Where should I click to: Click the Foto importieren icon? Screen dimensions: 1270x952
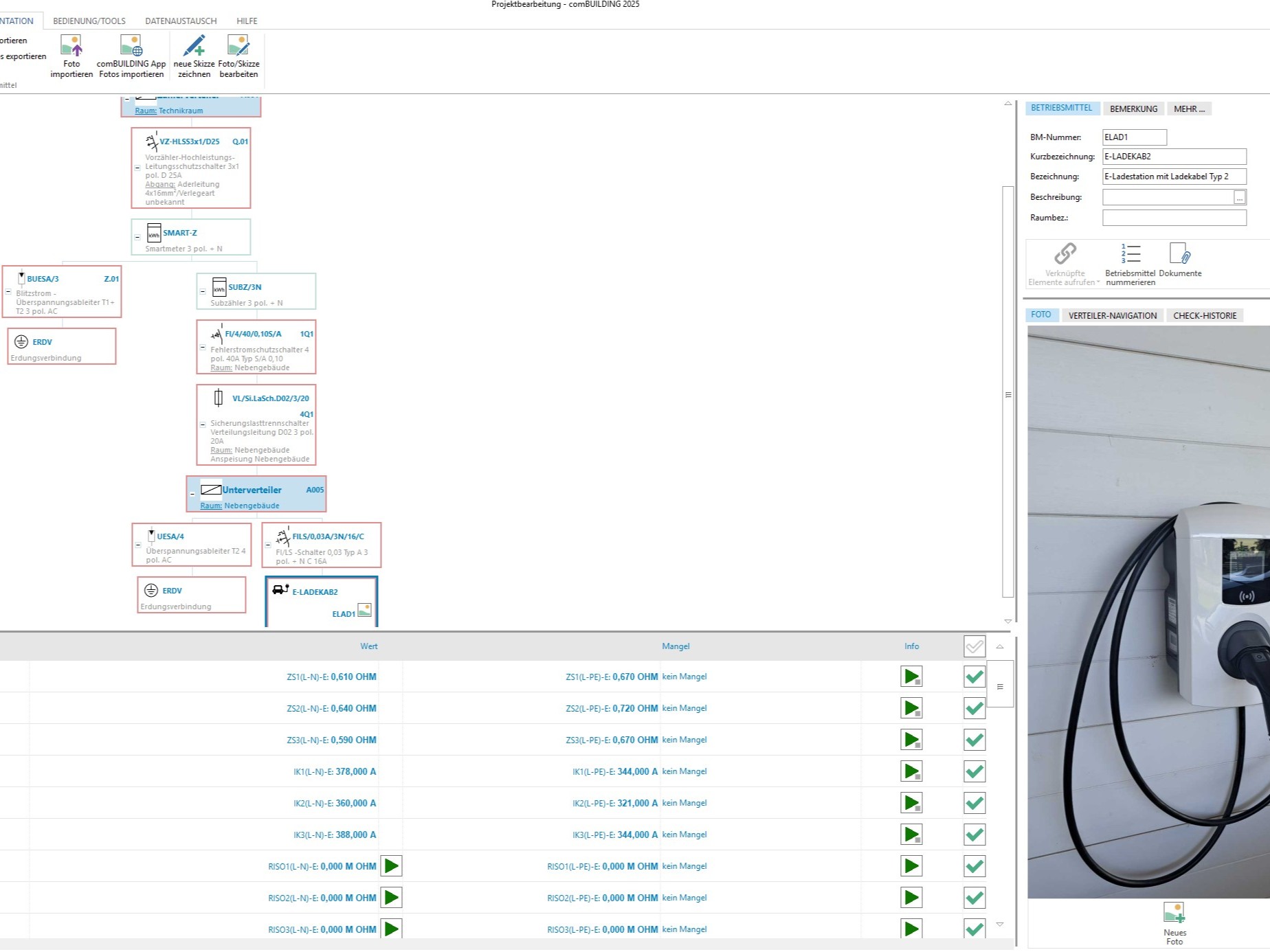(x=71, y=46)
